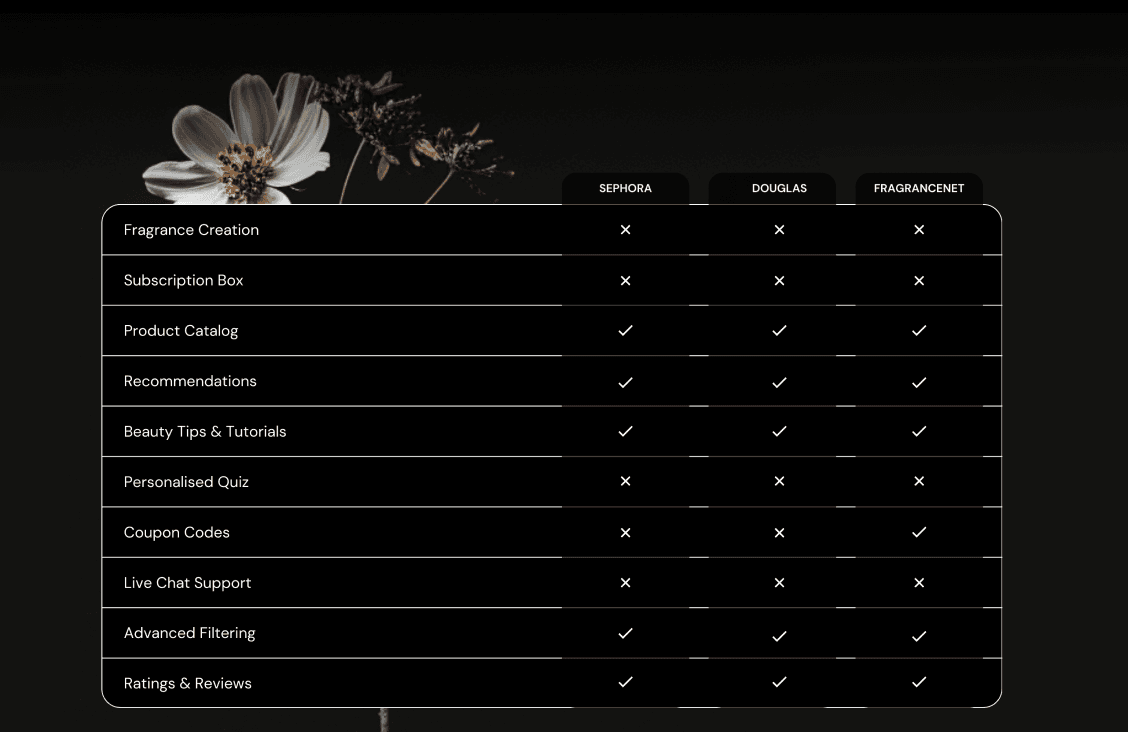Screen dimensions: 1128x732
Task: Click the Douglas cross for Subscription Box
Action: point(779,280)
